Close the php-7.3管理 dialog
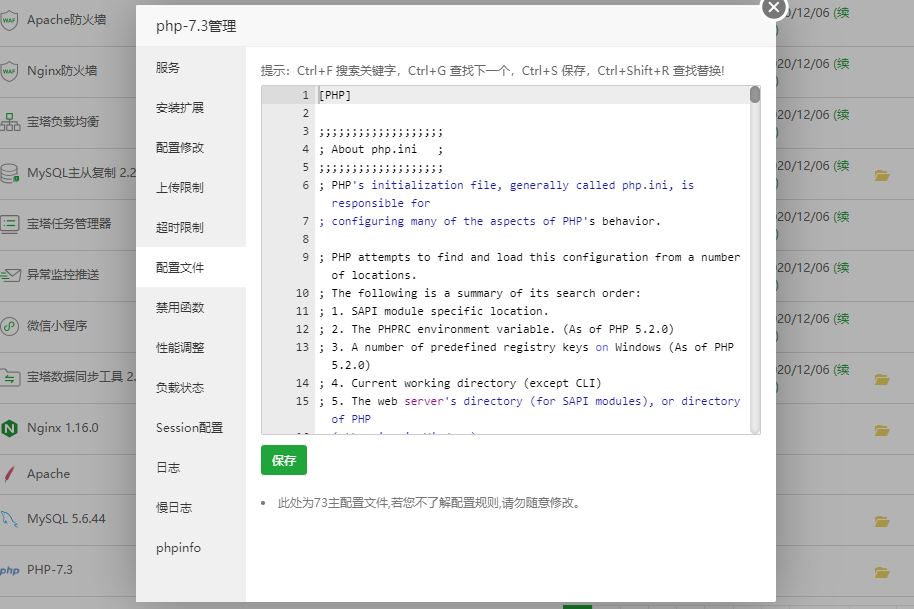 (774, 8)
